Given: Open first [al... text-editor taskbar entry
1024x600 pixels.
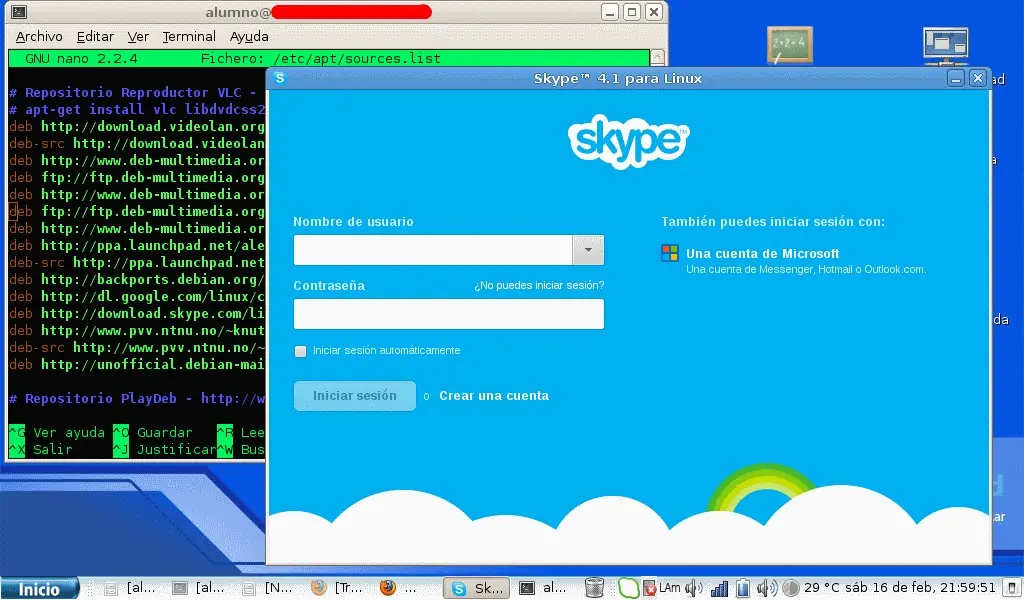Looking at the screenshot, I should (129, 588).
